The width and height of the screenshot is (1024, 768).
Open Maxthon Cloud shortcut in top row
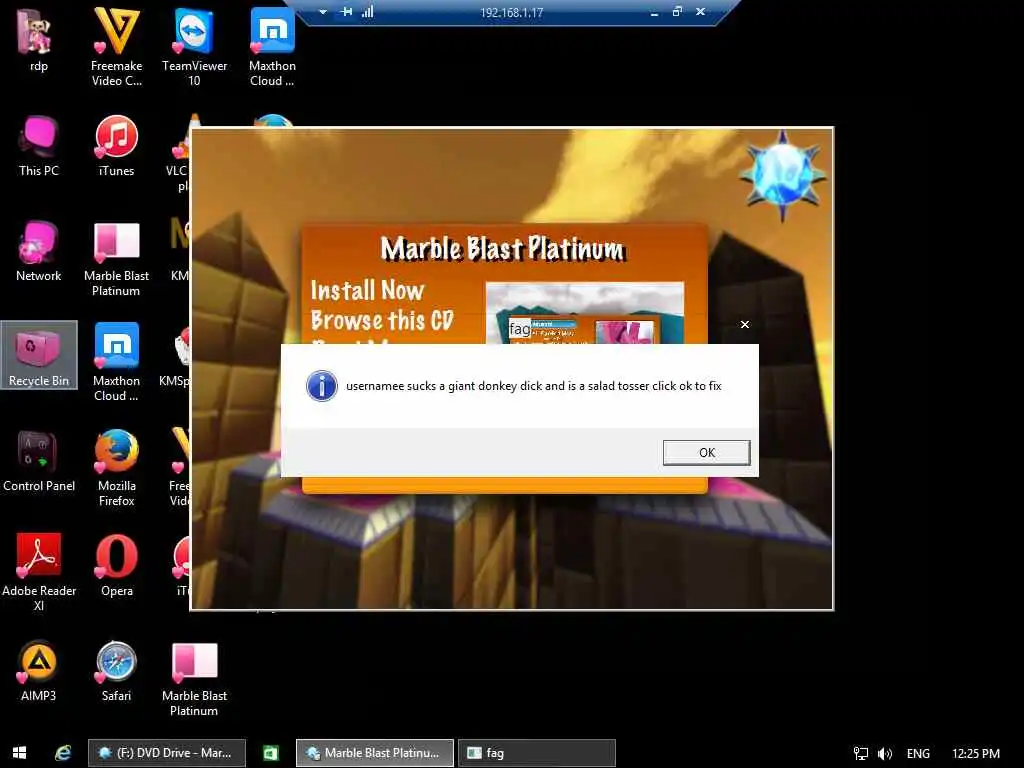tap(272, 47)
